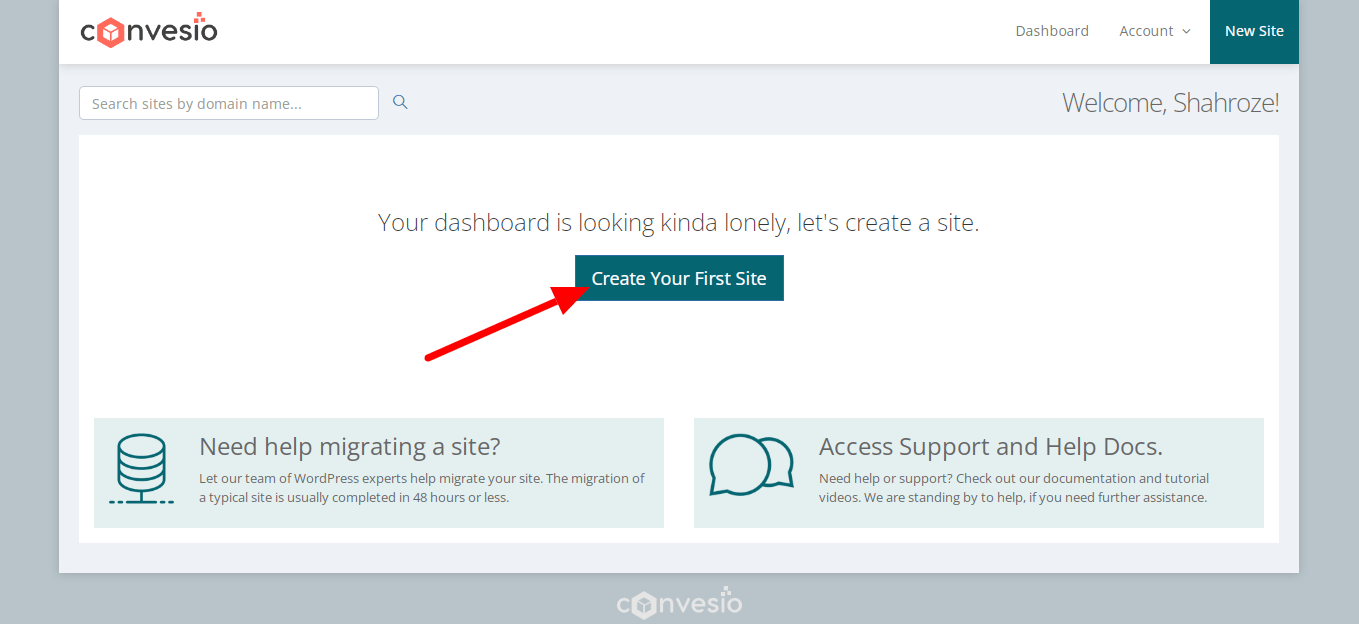
Task: Click the search magnifier icon
Action: click(399, 101)
